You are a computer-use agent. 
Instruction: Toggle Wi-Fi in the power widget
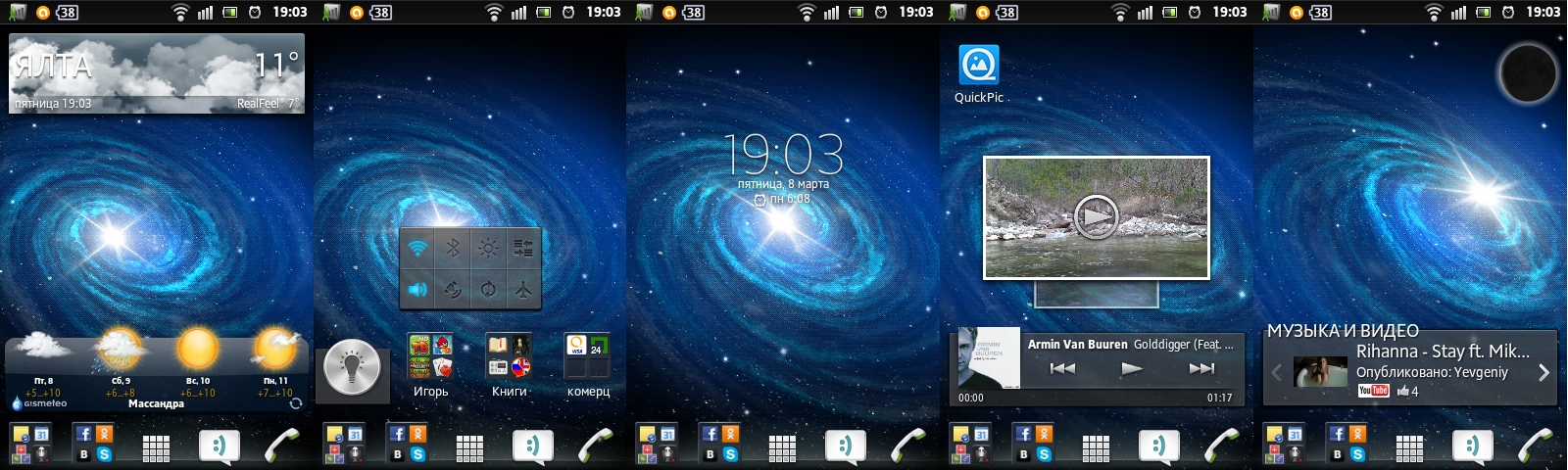tap(417, 249)
